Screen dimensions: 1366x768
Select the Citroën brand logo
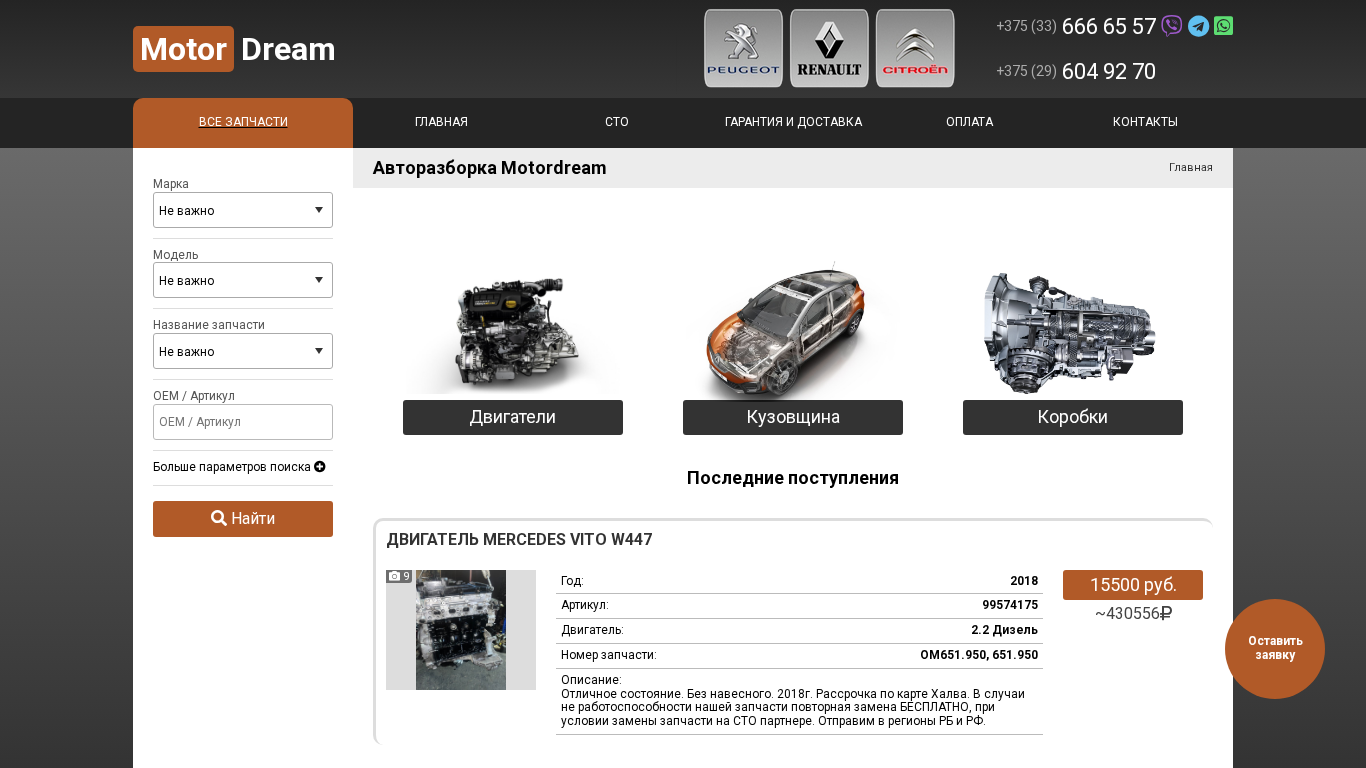point(915,49)
